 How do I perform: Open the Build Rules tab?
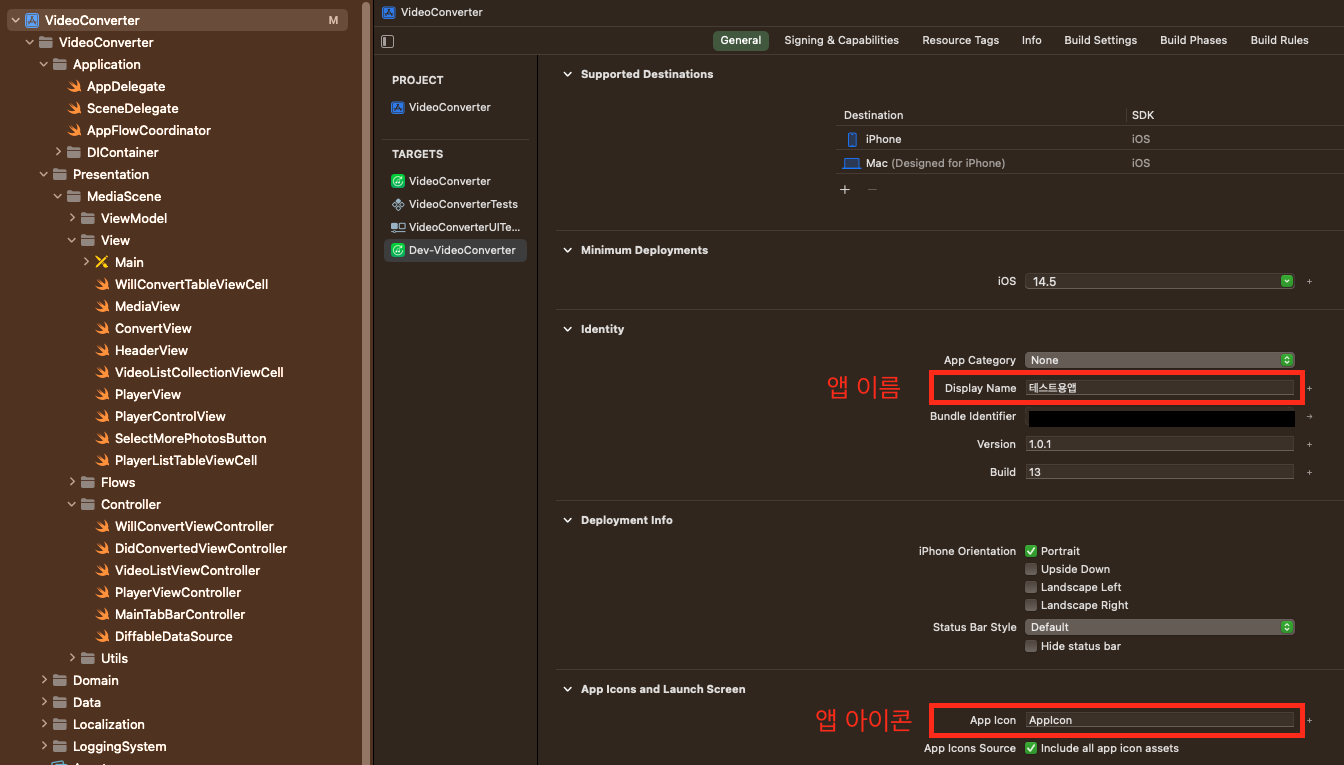click(1279, 41)
